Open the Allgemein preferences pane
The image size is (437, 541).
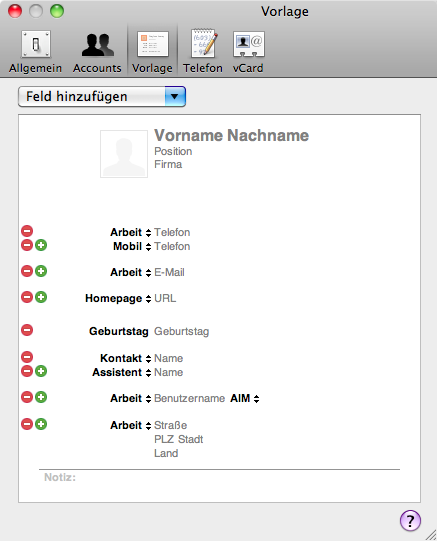tap(36, 52)
